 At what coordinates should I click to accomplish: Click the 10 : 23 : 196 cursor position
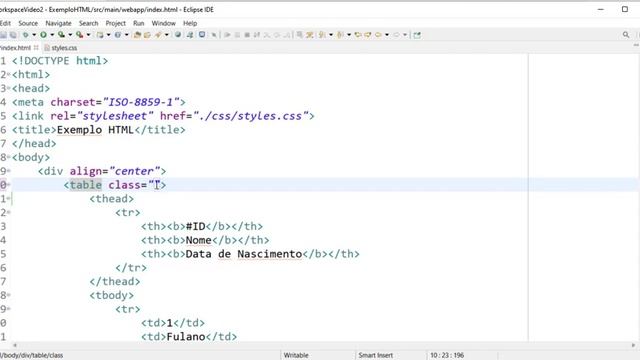[x=447, y=355]
